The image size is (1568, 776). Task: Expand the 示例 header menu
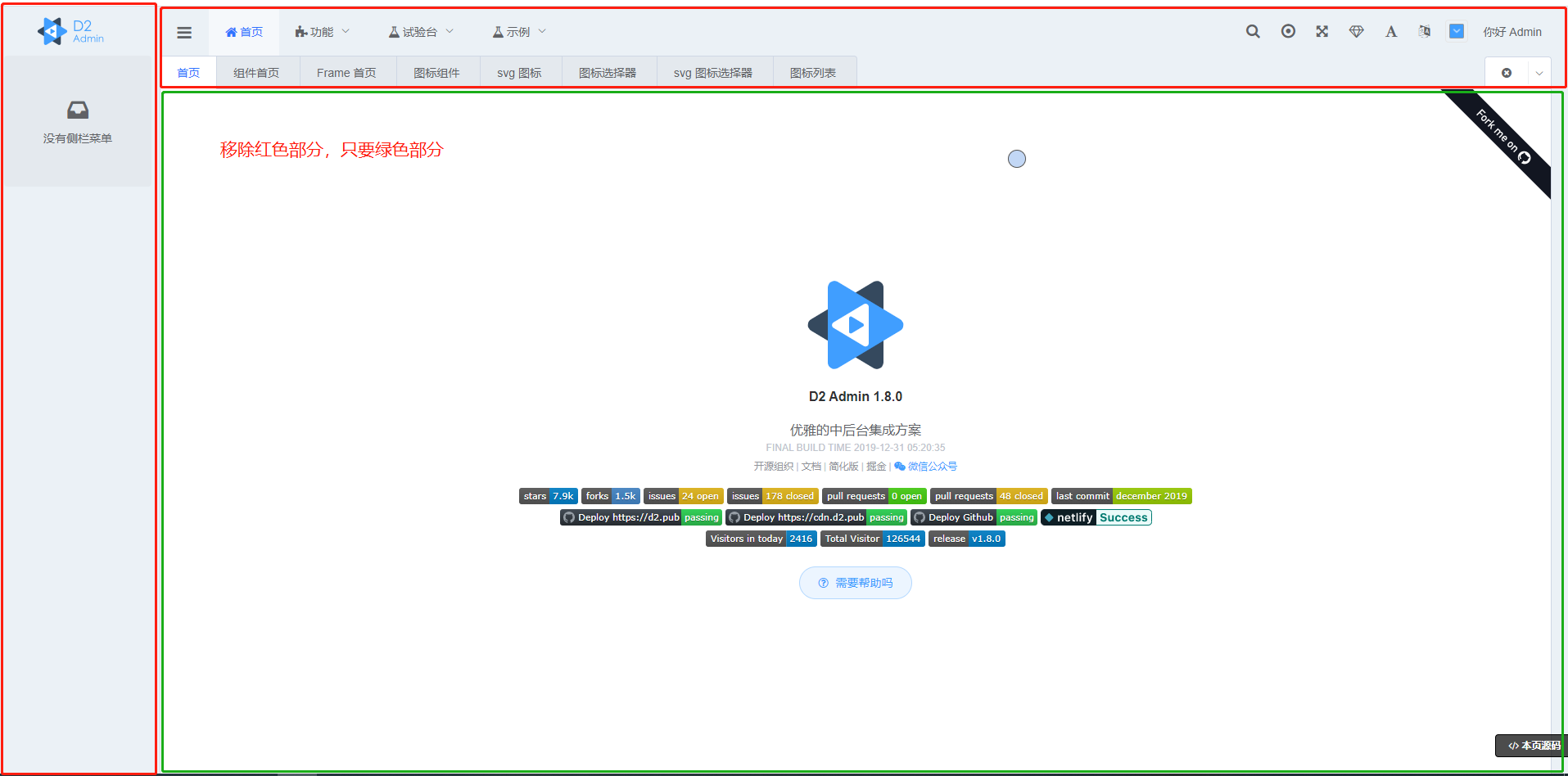tap(519, 32)
